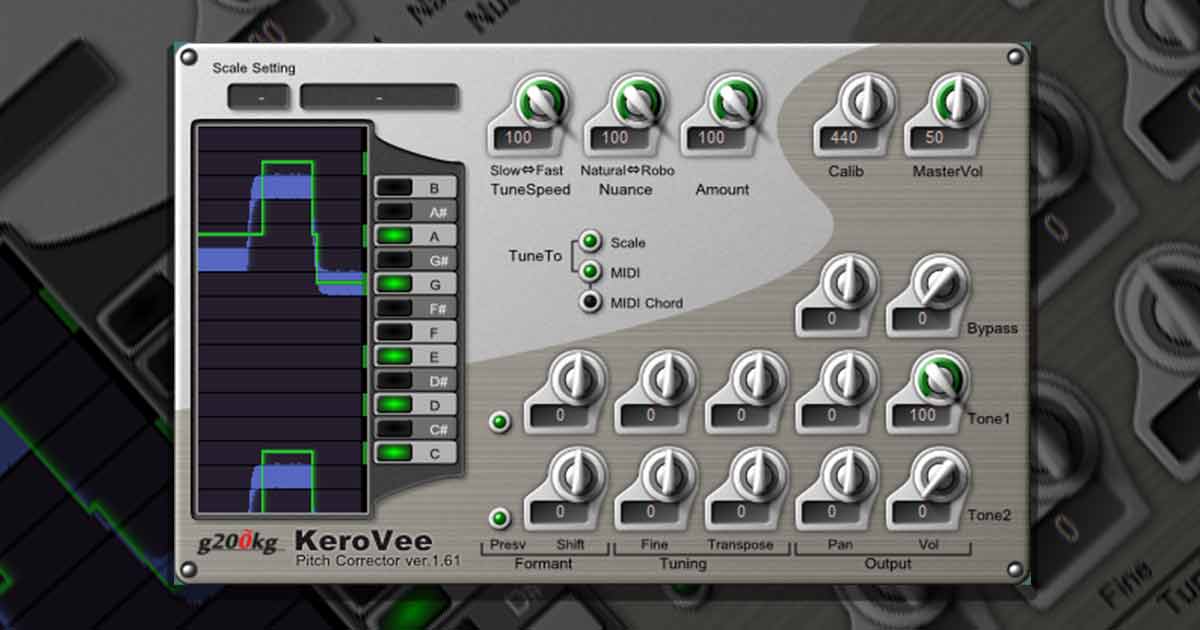Click the Nuance value field showing 100
This screenshot has width=1200, height=630.
click(622, 138)
